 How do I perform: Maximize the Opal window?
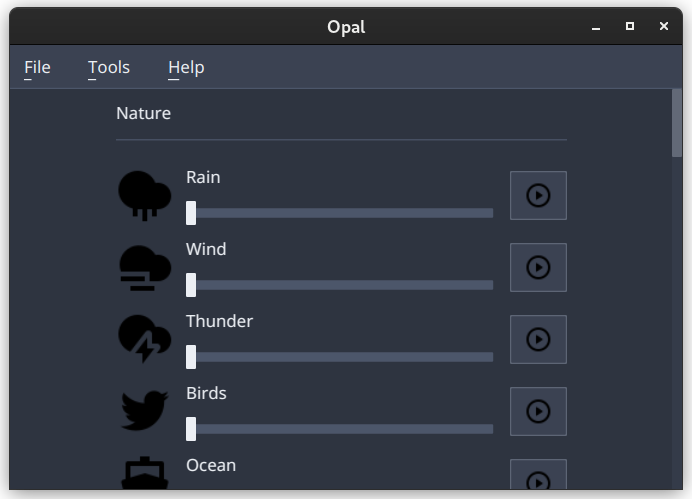pyautogui.click(x=630, y=26)
